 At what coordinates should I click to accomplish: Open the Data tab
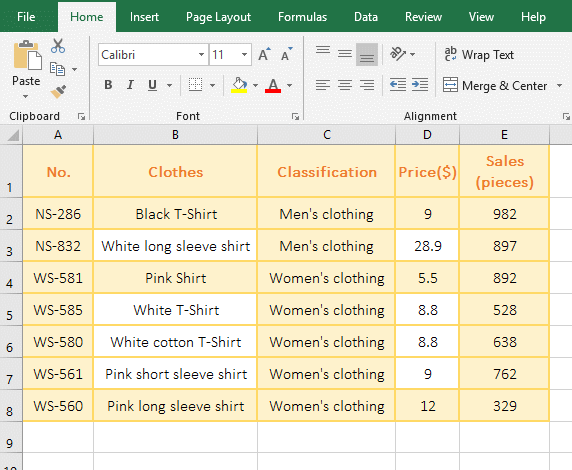point(366,17)
